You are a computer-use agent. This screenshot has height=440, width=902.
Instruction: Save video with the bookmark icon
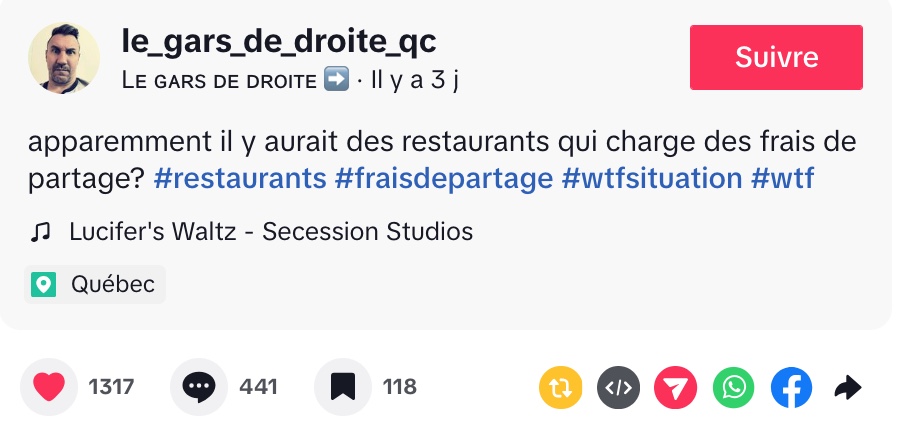coord(343,387)
